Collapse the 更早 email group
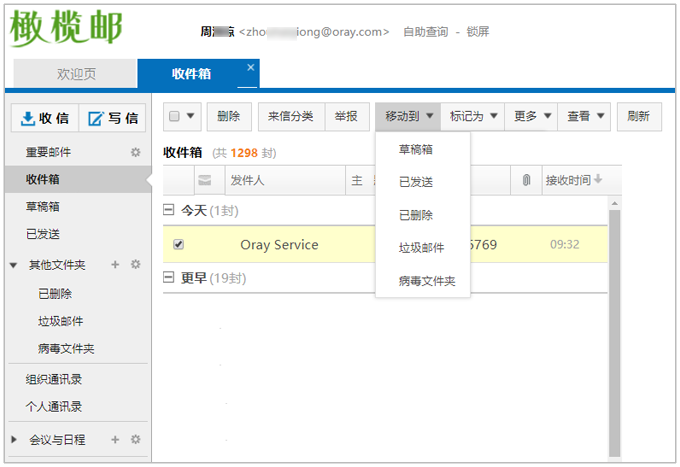The width and height of the screenshot is (680, 467). (169, 278)
